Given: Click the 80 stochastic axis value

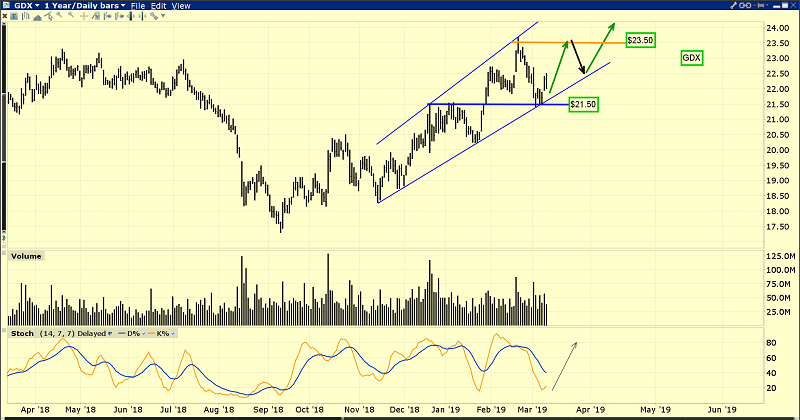Looking at the screenshot, I should click(x=772, y=343).
